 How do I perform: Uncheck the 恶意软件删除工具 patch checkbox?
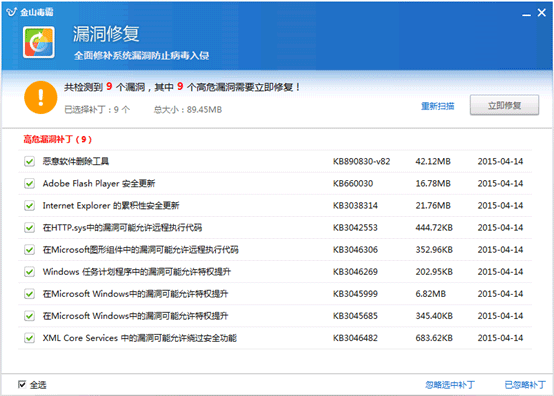coord(29,161)
